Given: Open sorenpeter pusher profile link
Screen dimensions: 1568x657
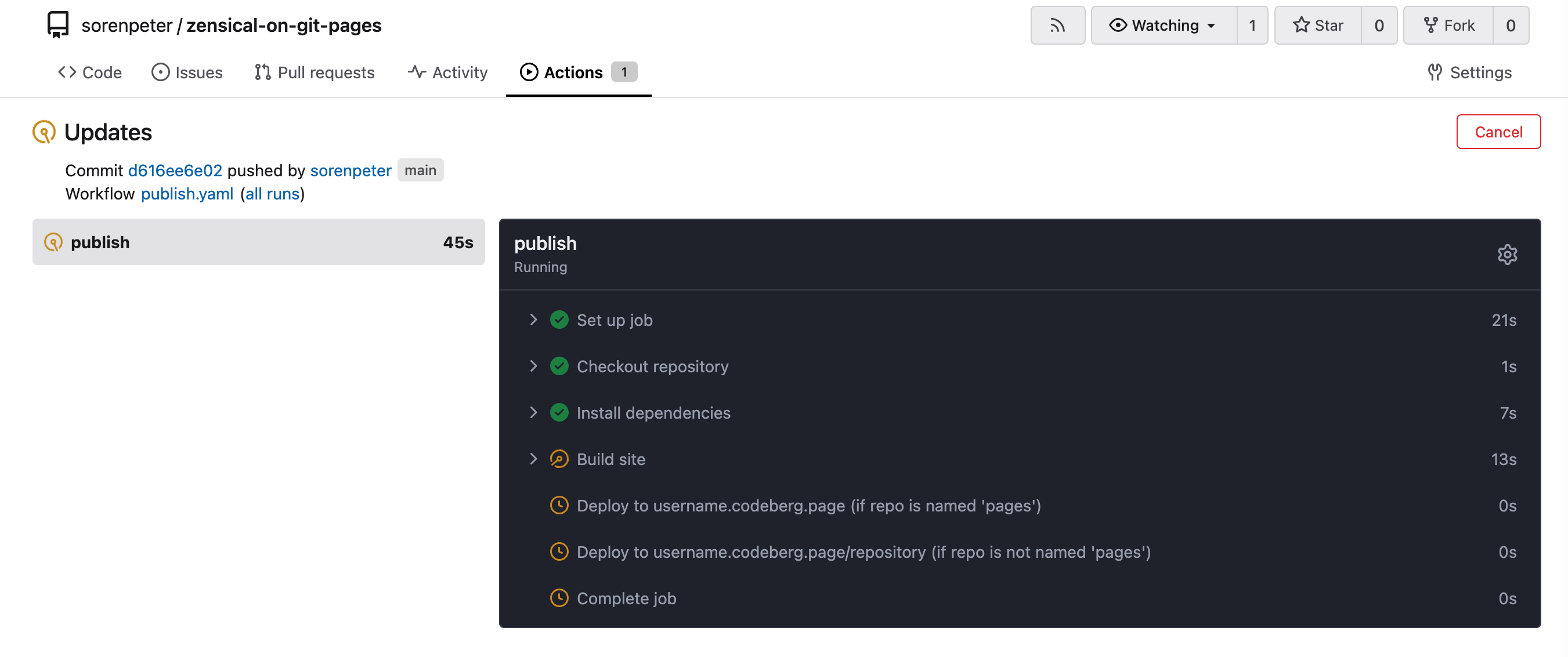Looking at the screenshot, I should pyautogui.click(x=351, y=170).
